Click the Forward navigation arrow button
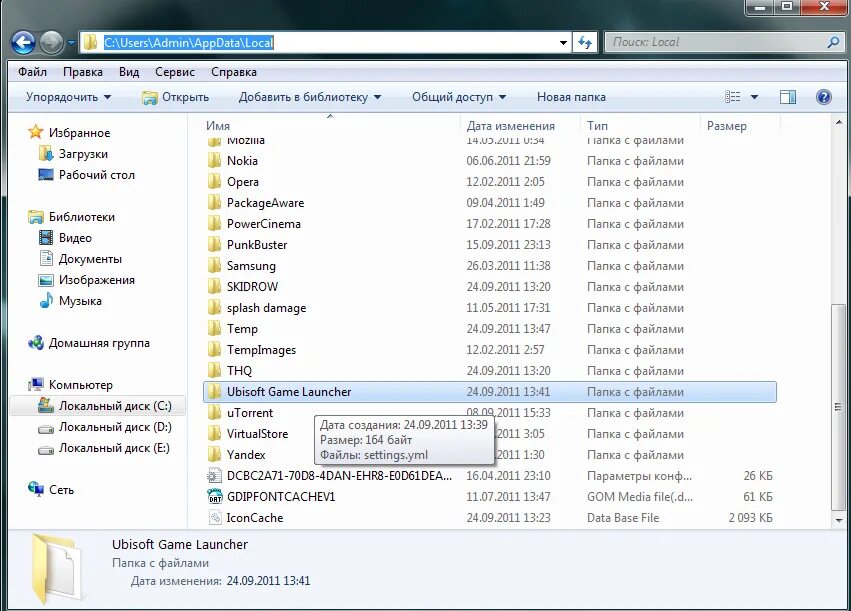The image size is (851, 611). 52,42
